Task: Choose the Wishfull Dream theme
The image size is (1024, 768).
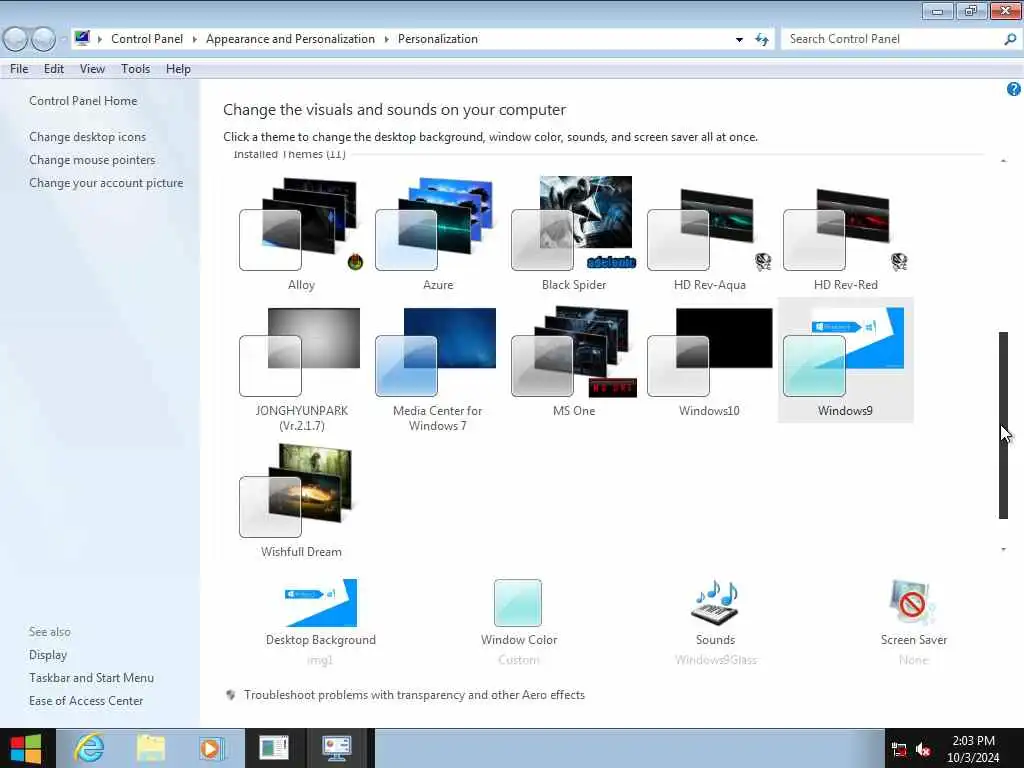Action: 301,500
